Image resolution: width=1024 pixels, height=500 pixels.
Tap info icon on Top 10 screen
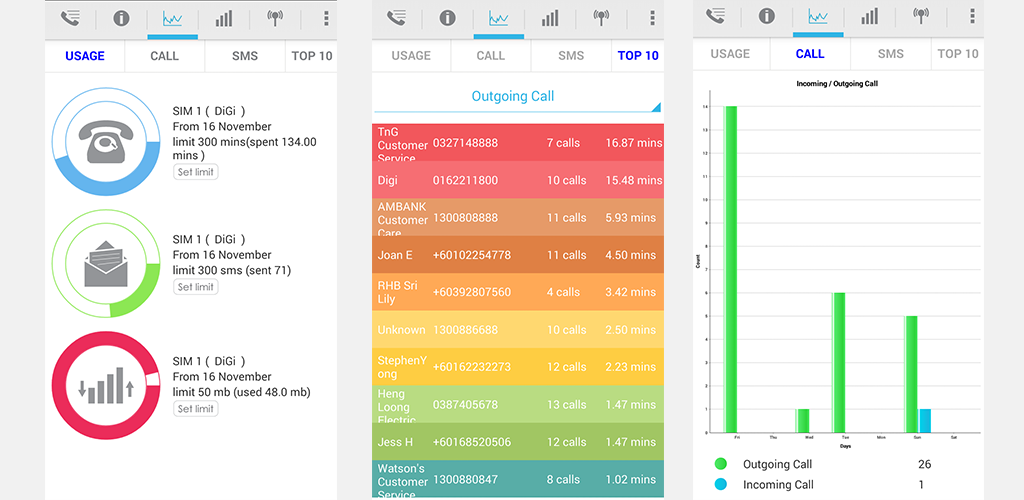(447, 18)
